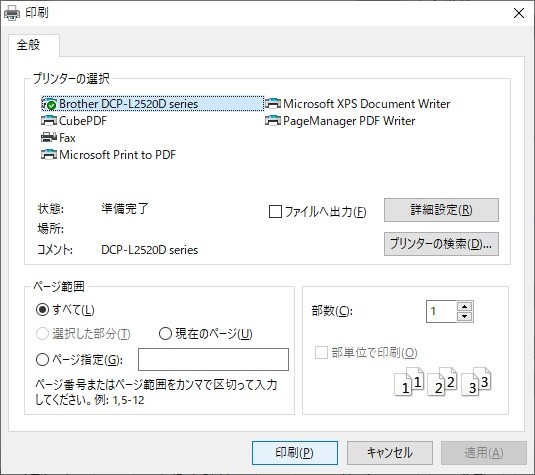Choose the PageManager PDF Writer icon
The image size is (535, 475).
pos(273,120)
